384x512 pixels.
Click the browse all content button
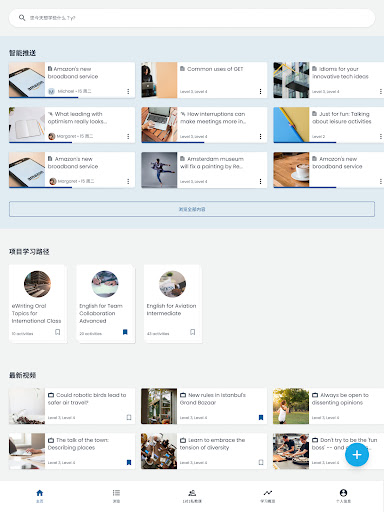[x=192, y=209]
